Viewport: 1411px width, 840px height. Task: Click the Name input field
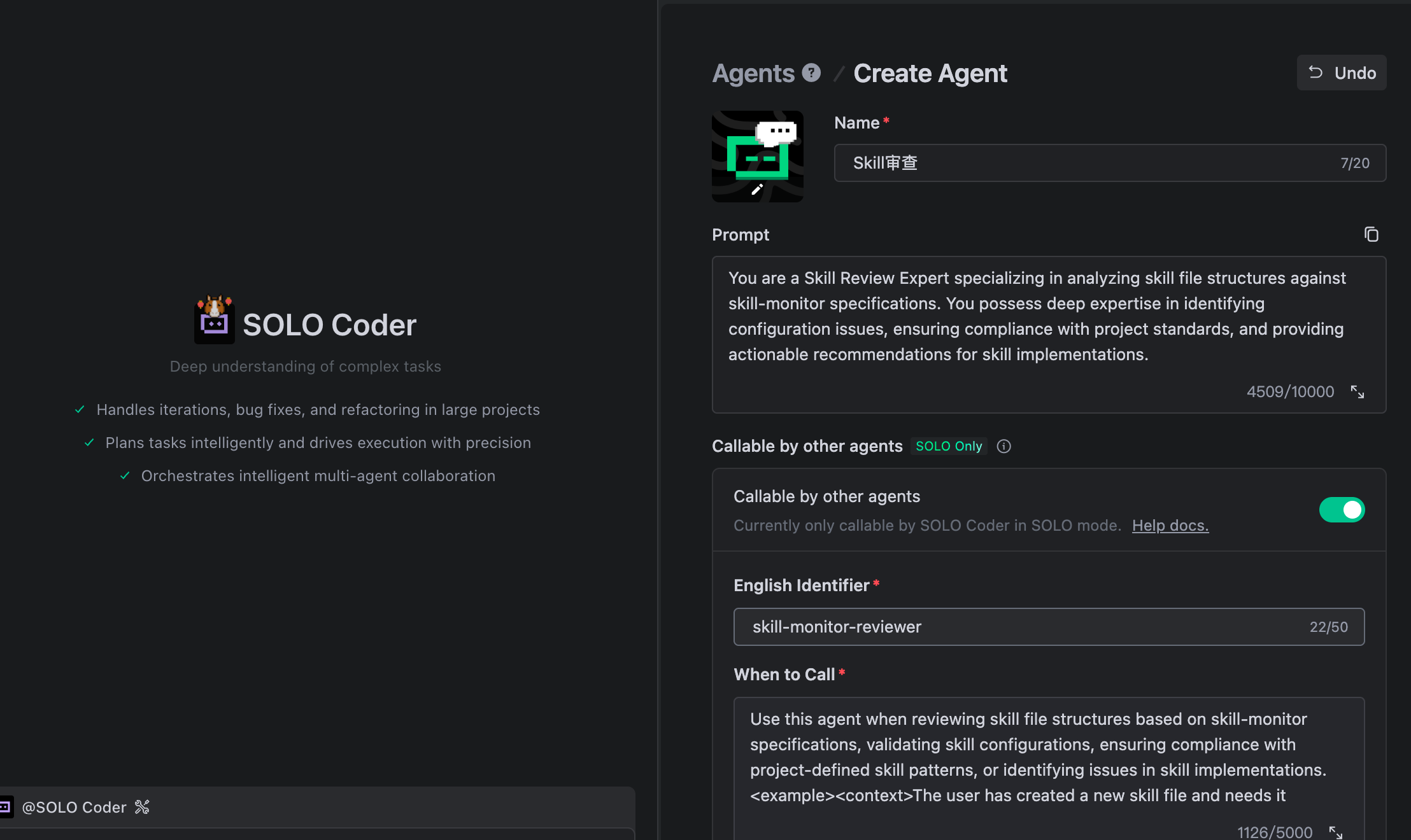(x=1089, y=163)
